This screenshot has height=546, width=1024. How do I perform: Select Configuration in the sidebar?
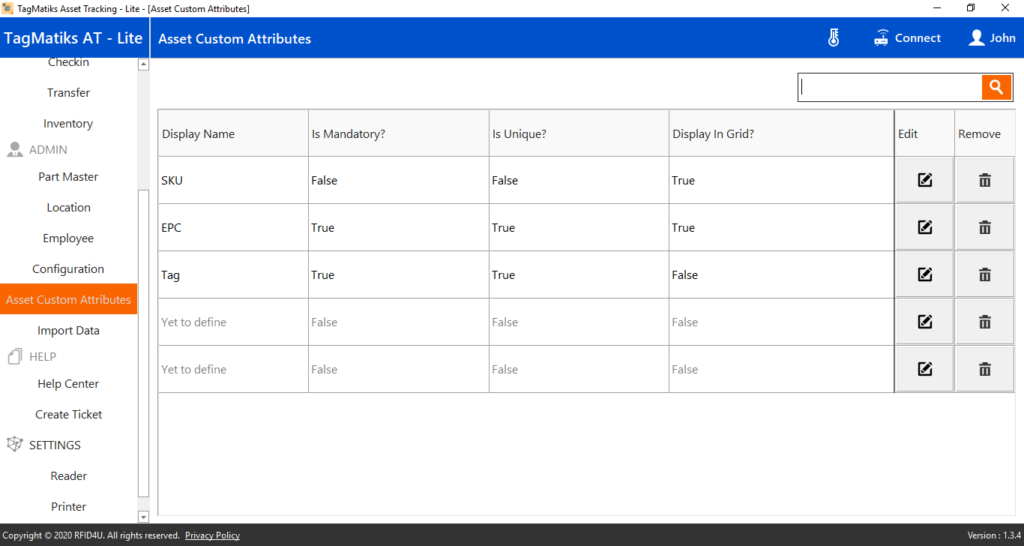(x=69, y=269)
